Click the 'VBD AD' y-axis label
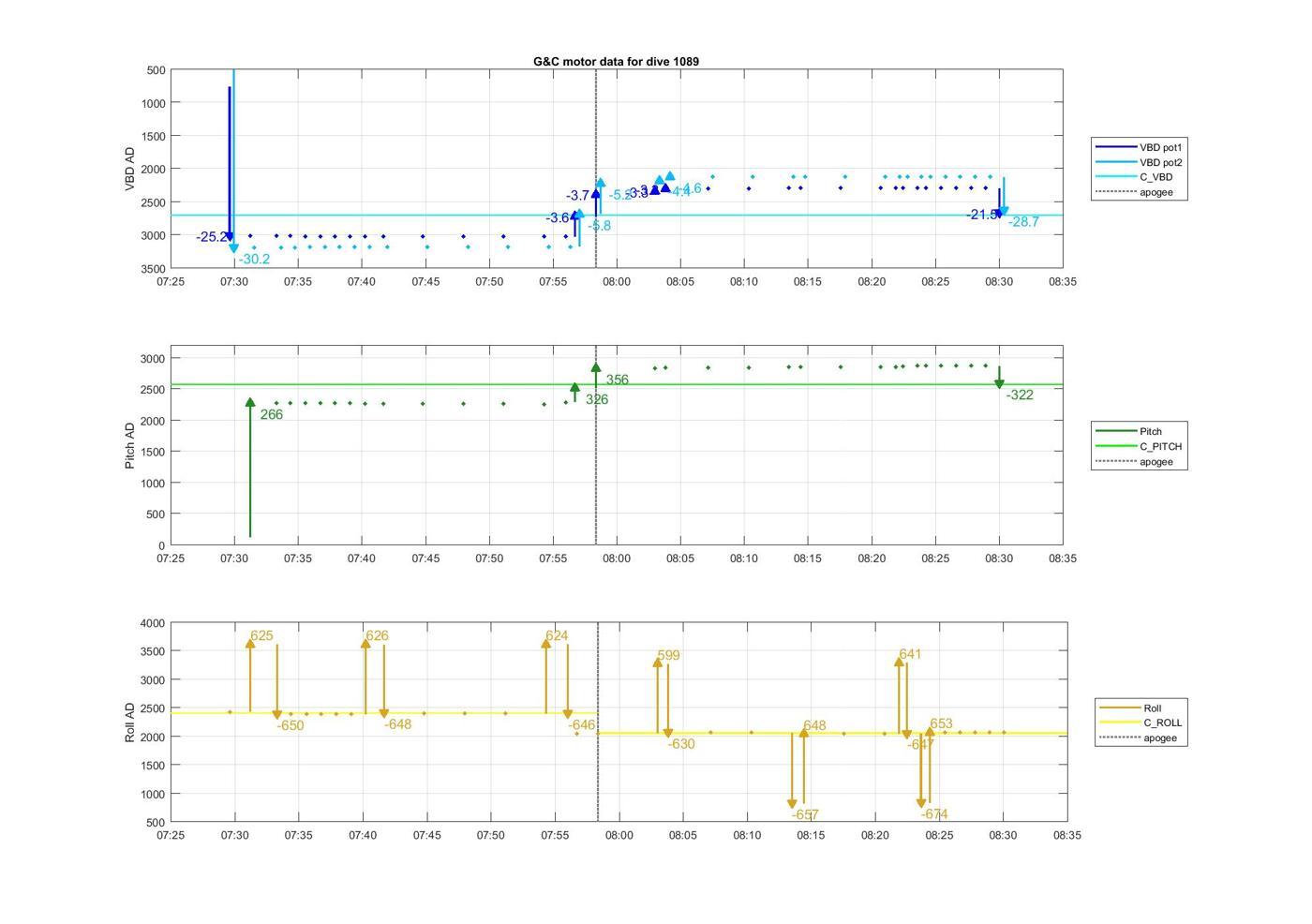Image resolution: width=1312 pixels, height=924 pixels. coord(130,169)
